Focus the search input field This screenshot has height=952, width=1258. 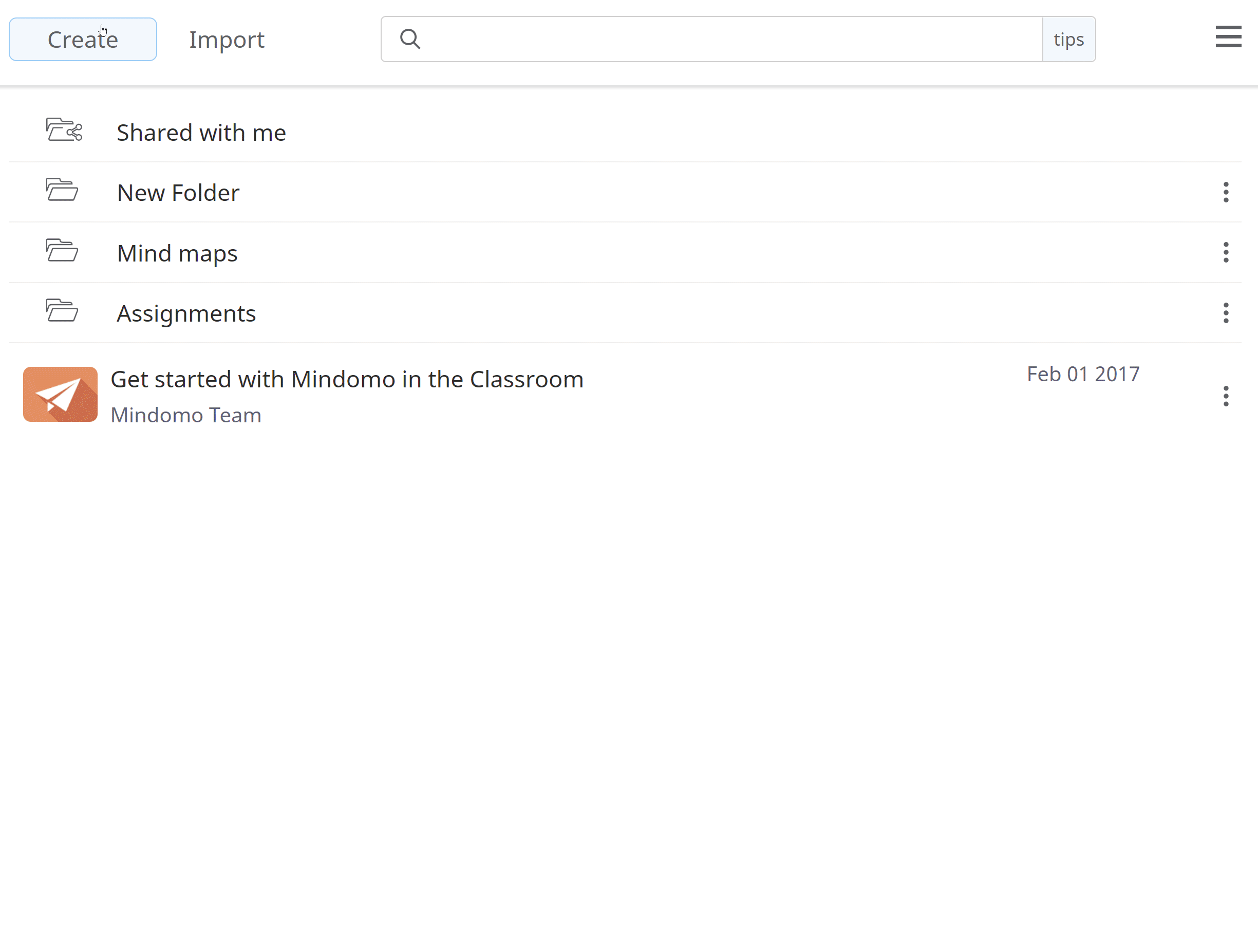click(728, 39)
